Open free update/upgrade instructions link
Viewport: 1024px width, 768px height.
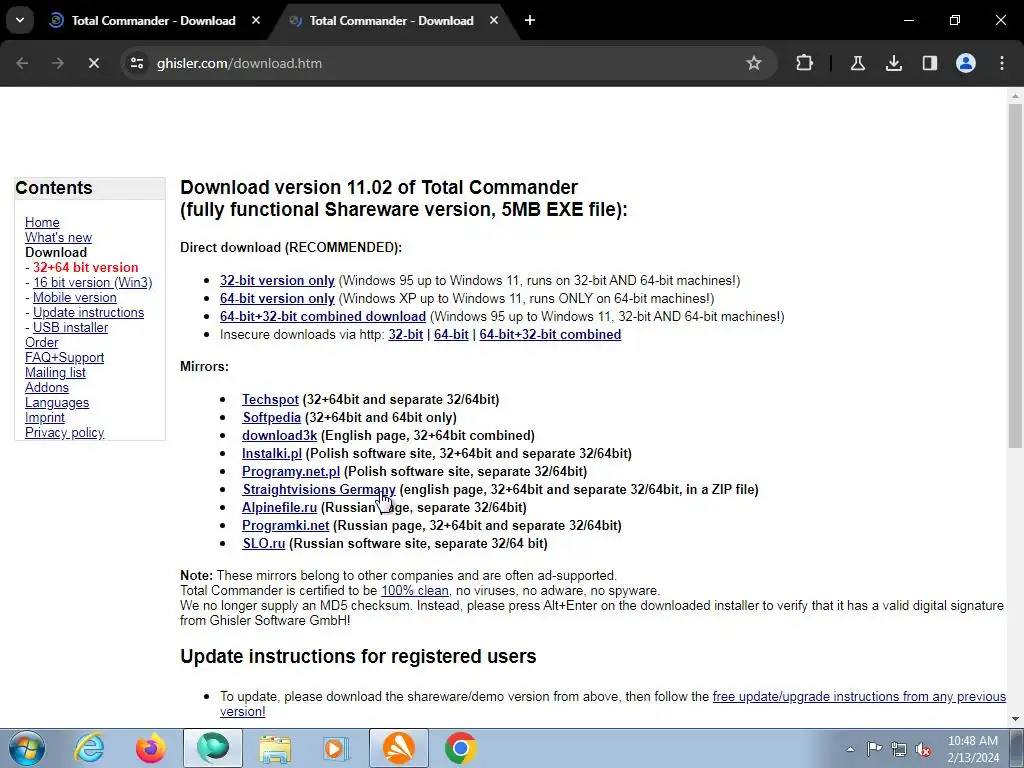click(x=859, y=696)
